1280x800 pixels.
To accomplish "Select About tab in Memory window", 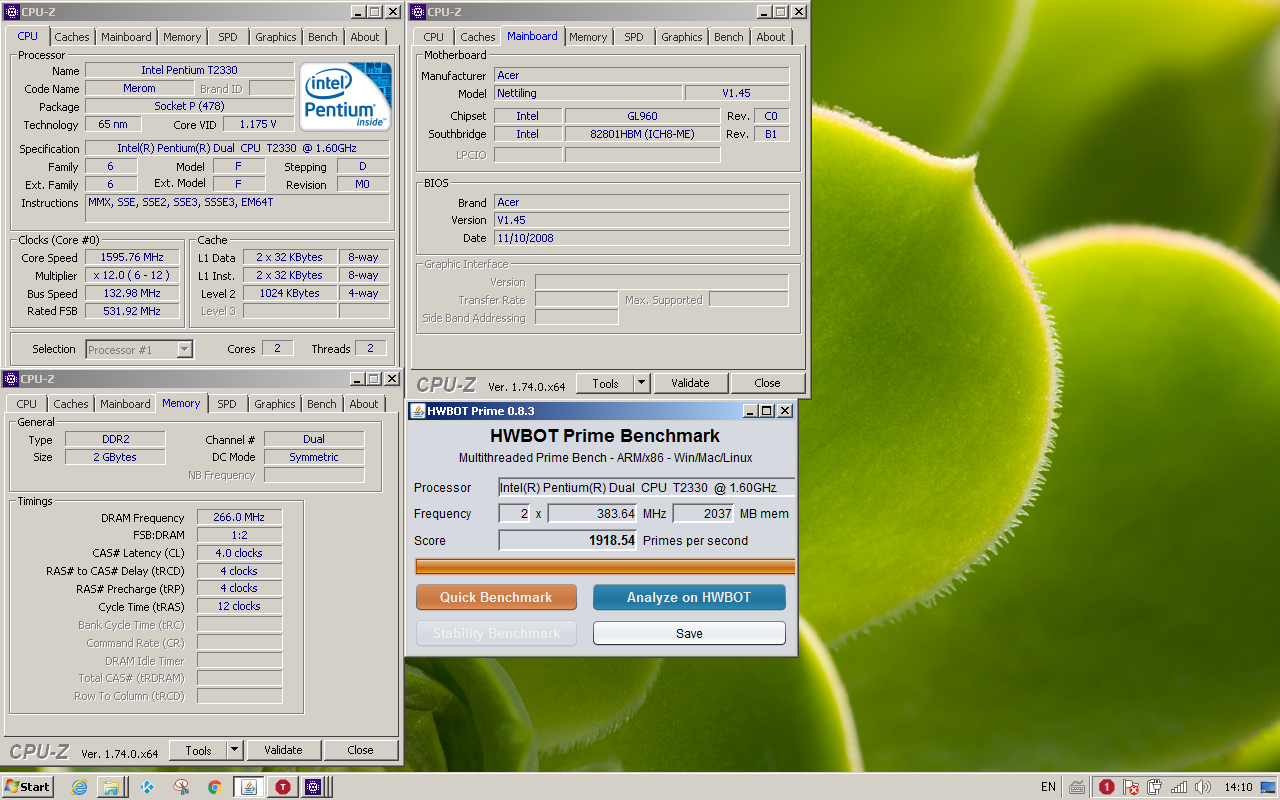I will point(364,404).
